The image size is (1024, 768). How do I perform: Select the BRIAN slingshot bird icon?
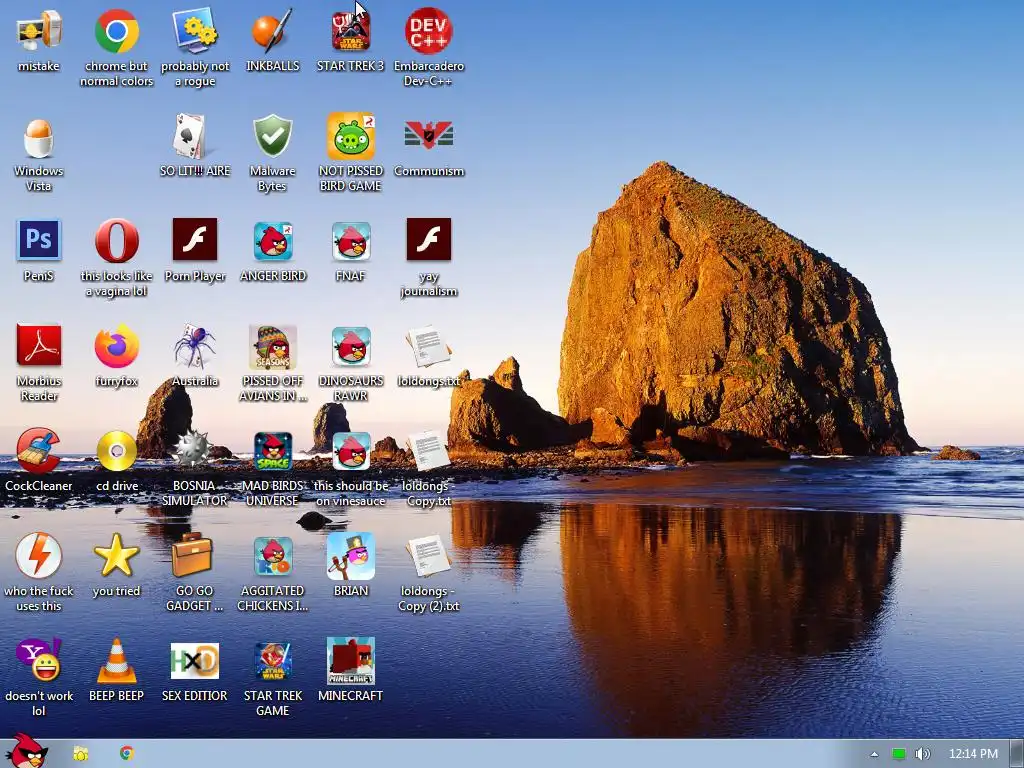351,556
